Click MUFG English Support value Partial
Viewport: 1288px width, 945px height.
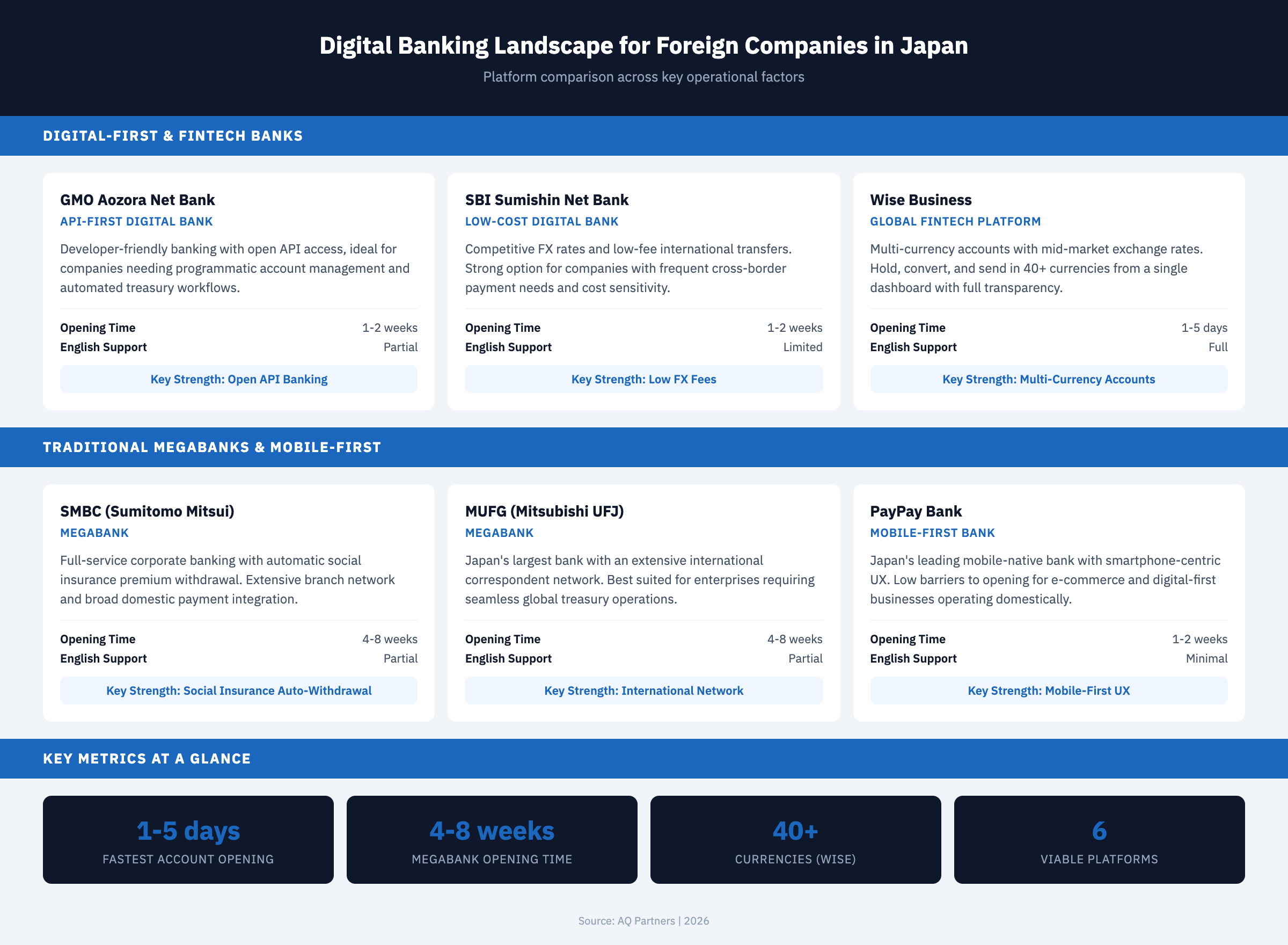click(806, 658)
